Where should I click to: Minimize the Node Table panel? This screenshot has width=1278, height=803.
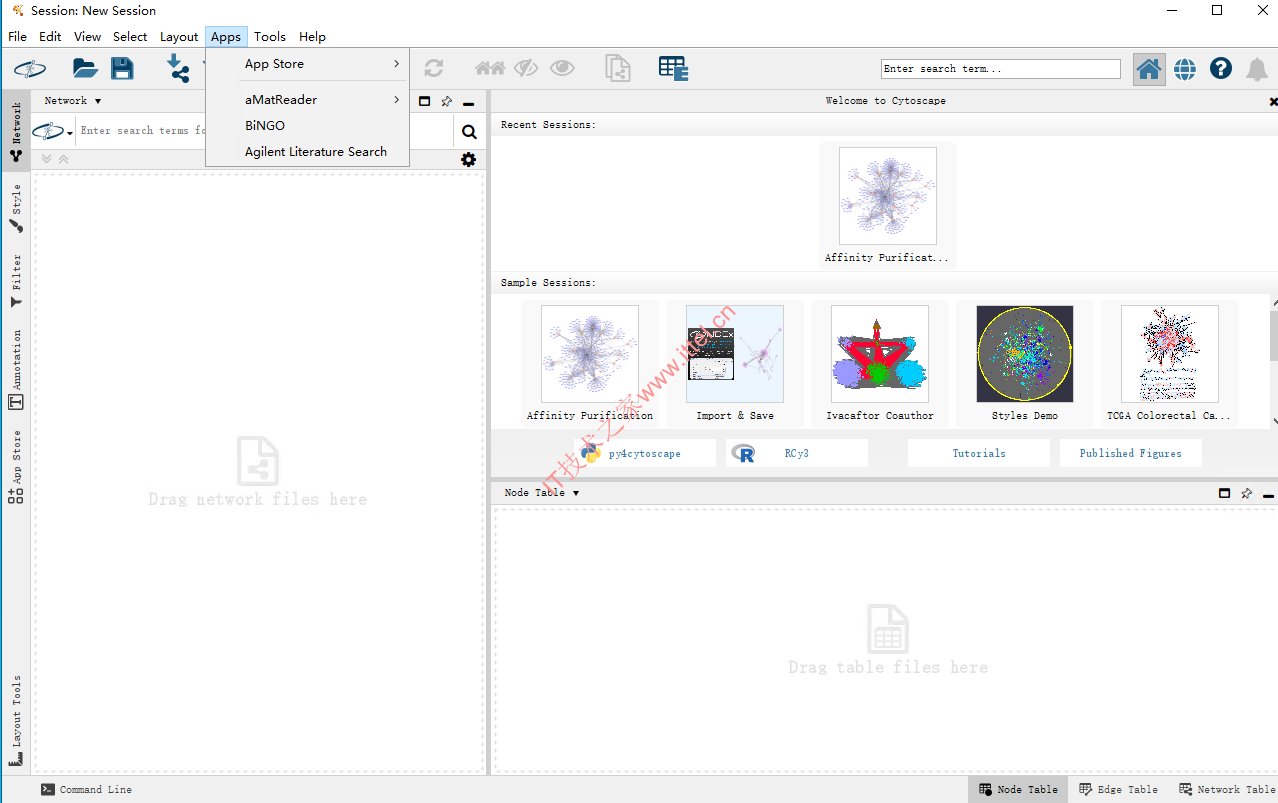(1268, 496)
